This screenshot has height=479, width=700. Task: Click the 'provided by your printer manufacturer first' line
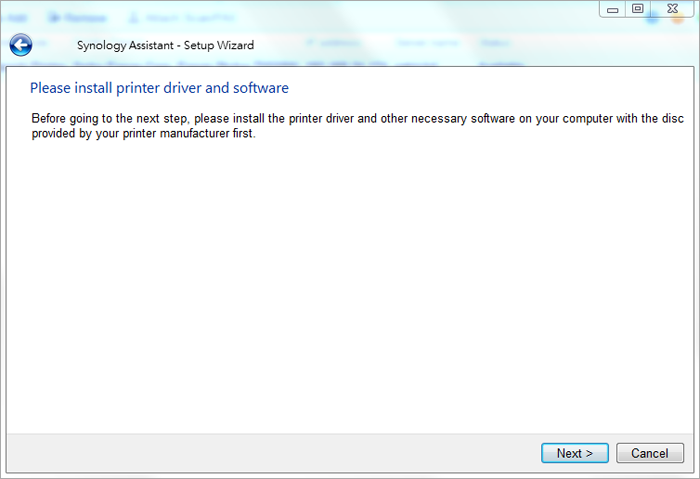143,133
